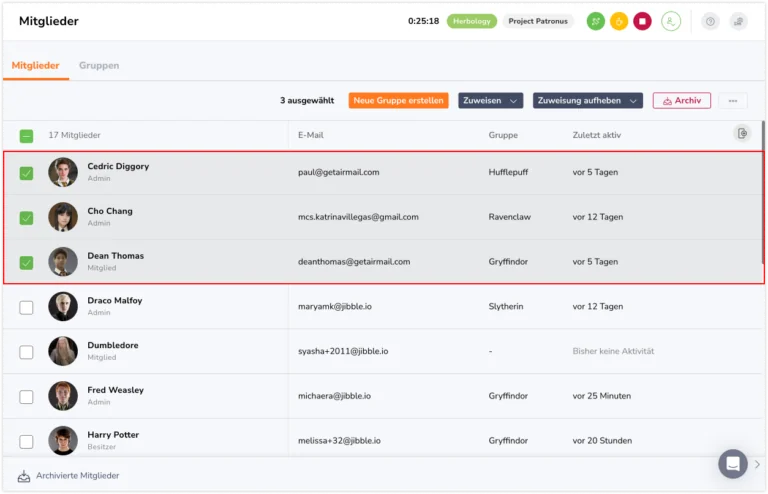This screenshot has width=768, height=494.
Task: Open Cedric Diggory's avatar
Action: pyautogui.click(x=63, y=172)
